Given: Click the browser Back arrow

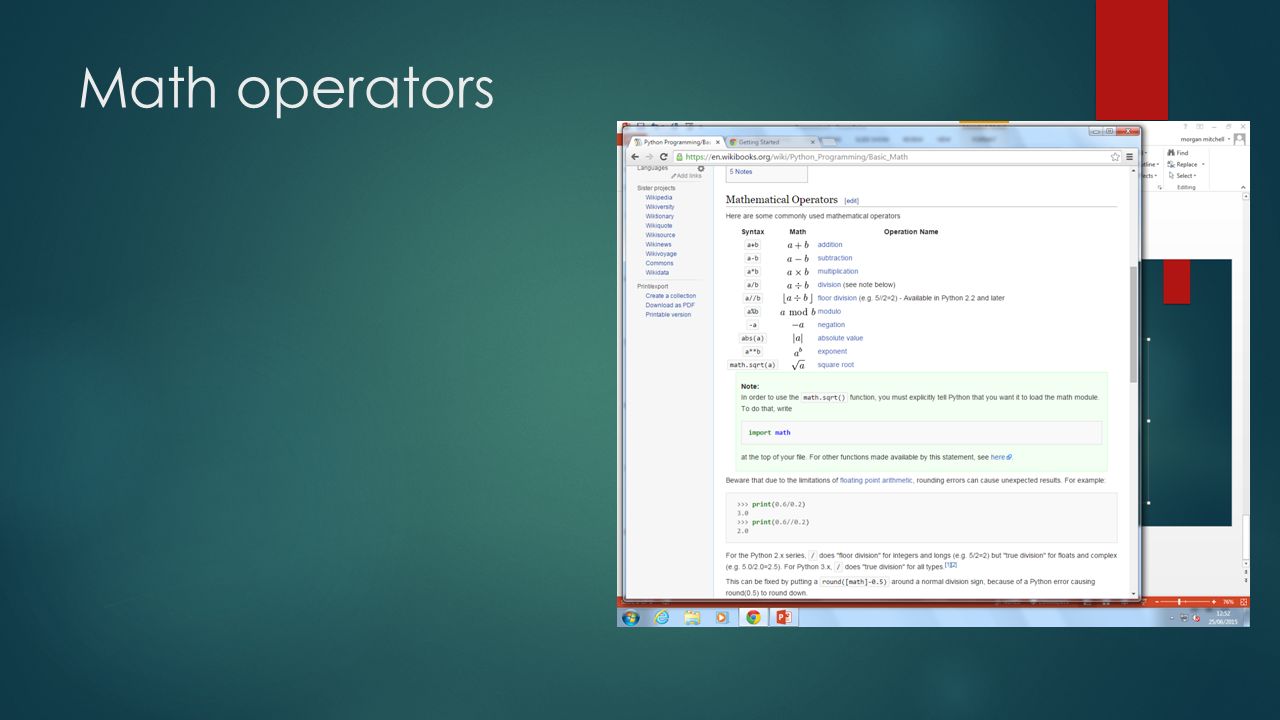Looking at the screenshot, I should [x=634, y=157].
